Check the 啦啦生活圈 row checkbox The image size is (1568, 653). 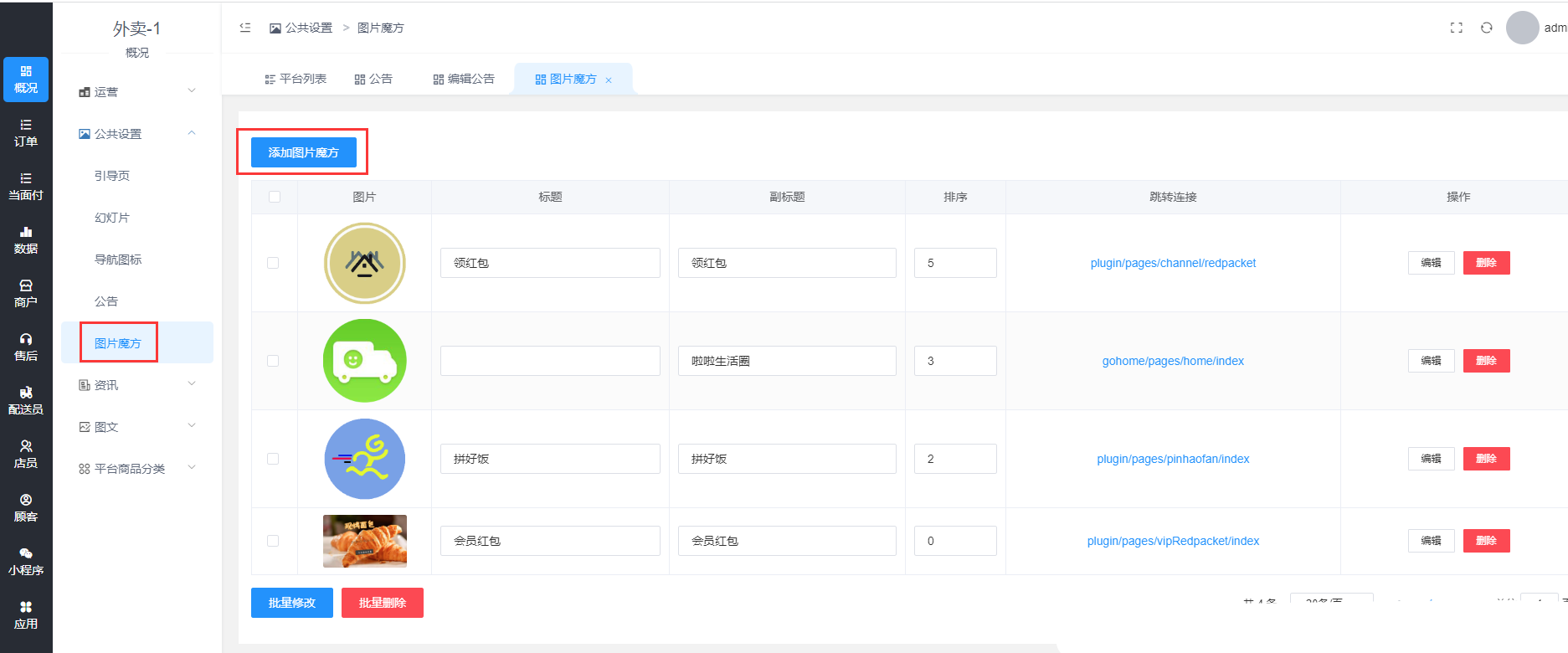pos(273,361)
